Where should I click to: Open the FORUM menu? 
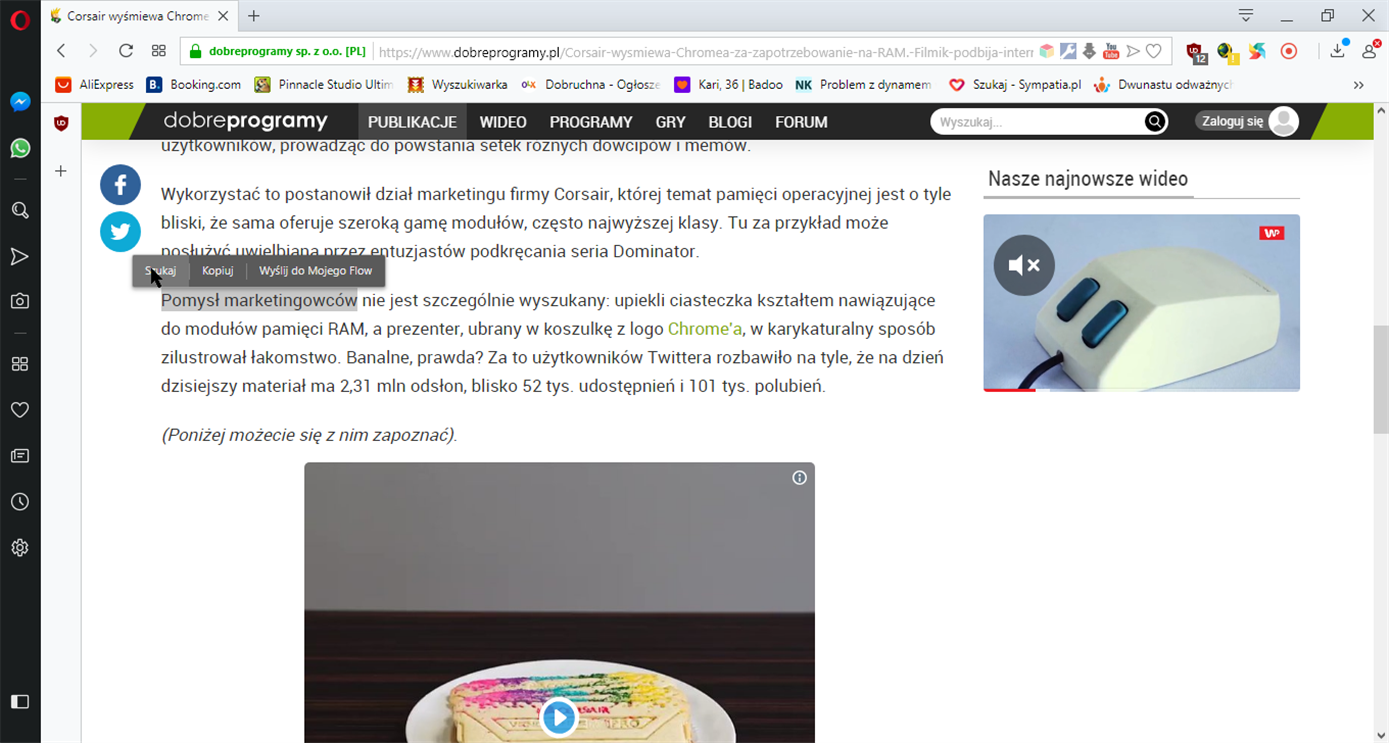[801, 122]
